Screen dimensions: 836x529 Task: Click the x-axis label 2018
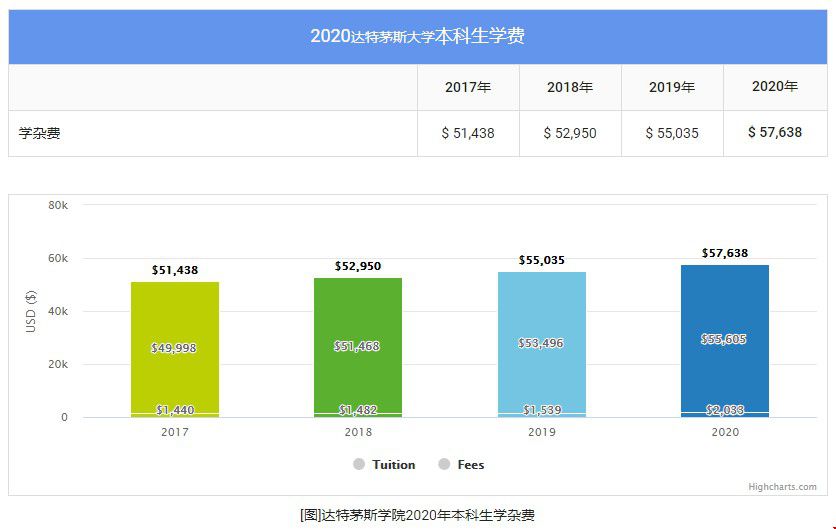(358, 432)
